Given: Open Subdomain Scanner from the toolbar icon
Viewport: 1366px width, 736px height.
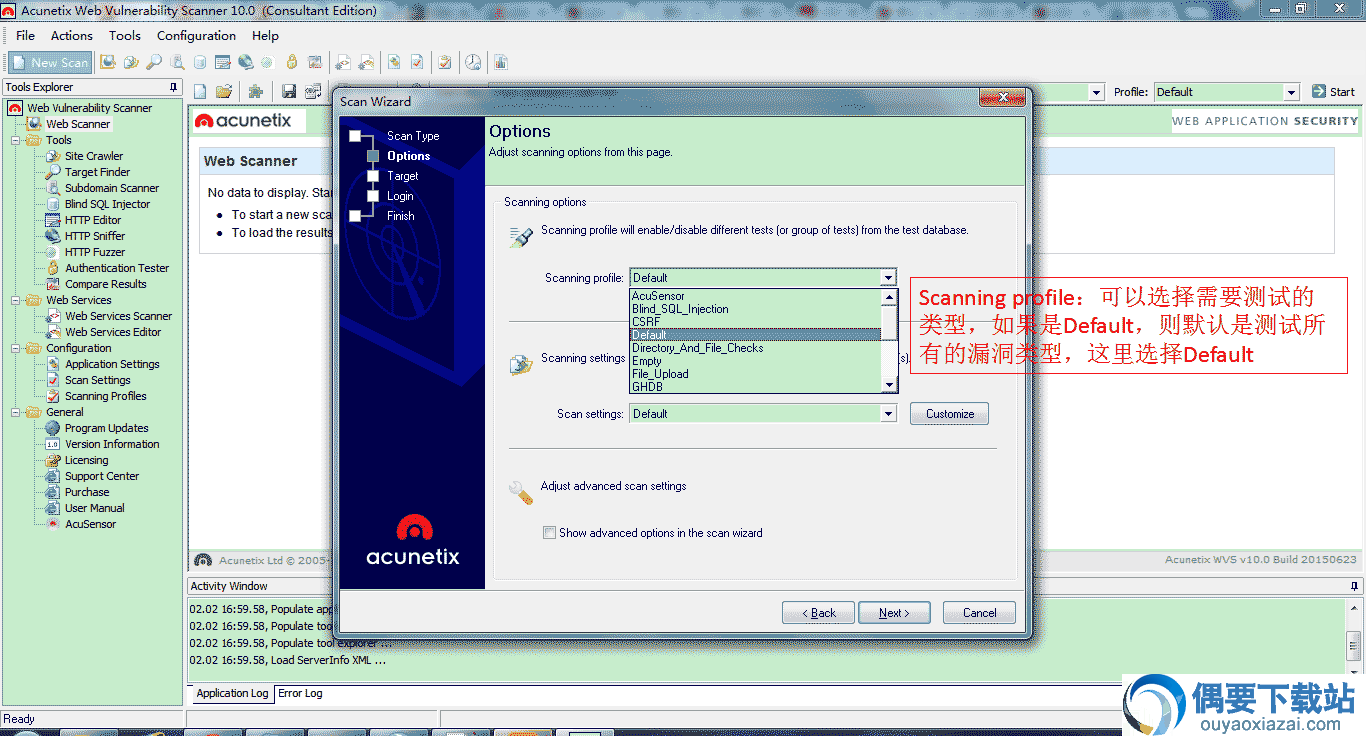Looking at the screenshot, I should 177,62.
